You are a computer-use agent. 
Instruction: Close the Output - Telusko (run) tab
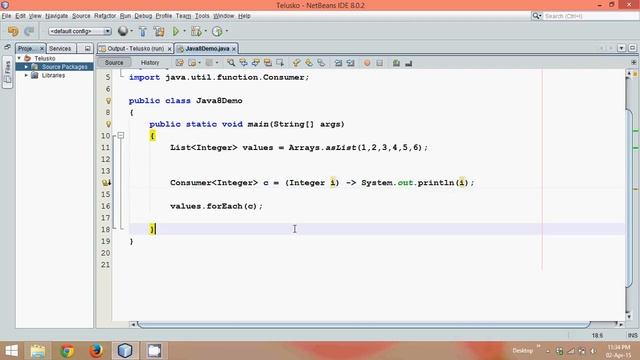pos(169,49)
